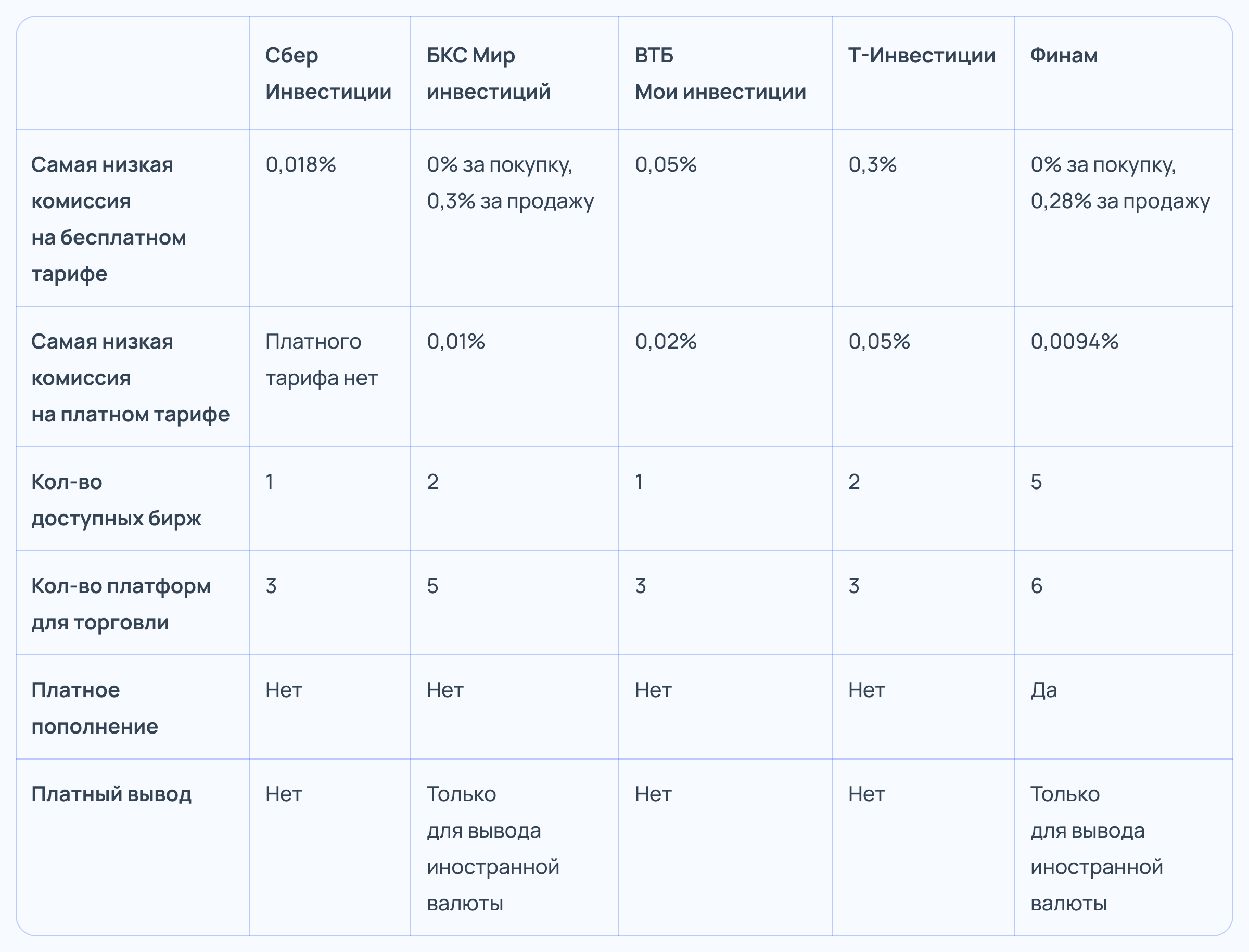This screenshot has width=1249, height=952.
Task: Select the БКС Мир инвестиций header
Action: [488, 73]
